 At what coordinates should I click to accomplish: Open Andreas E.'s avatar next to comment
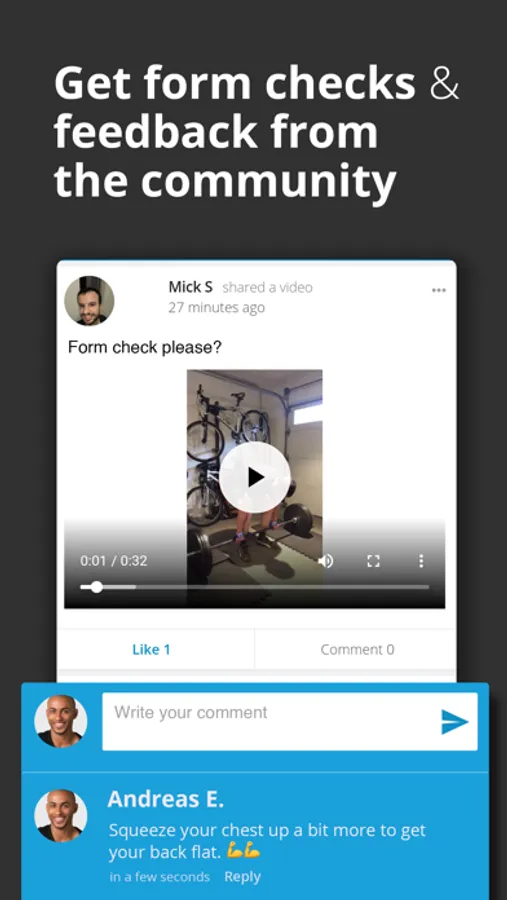pos(60,816)
